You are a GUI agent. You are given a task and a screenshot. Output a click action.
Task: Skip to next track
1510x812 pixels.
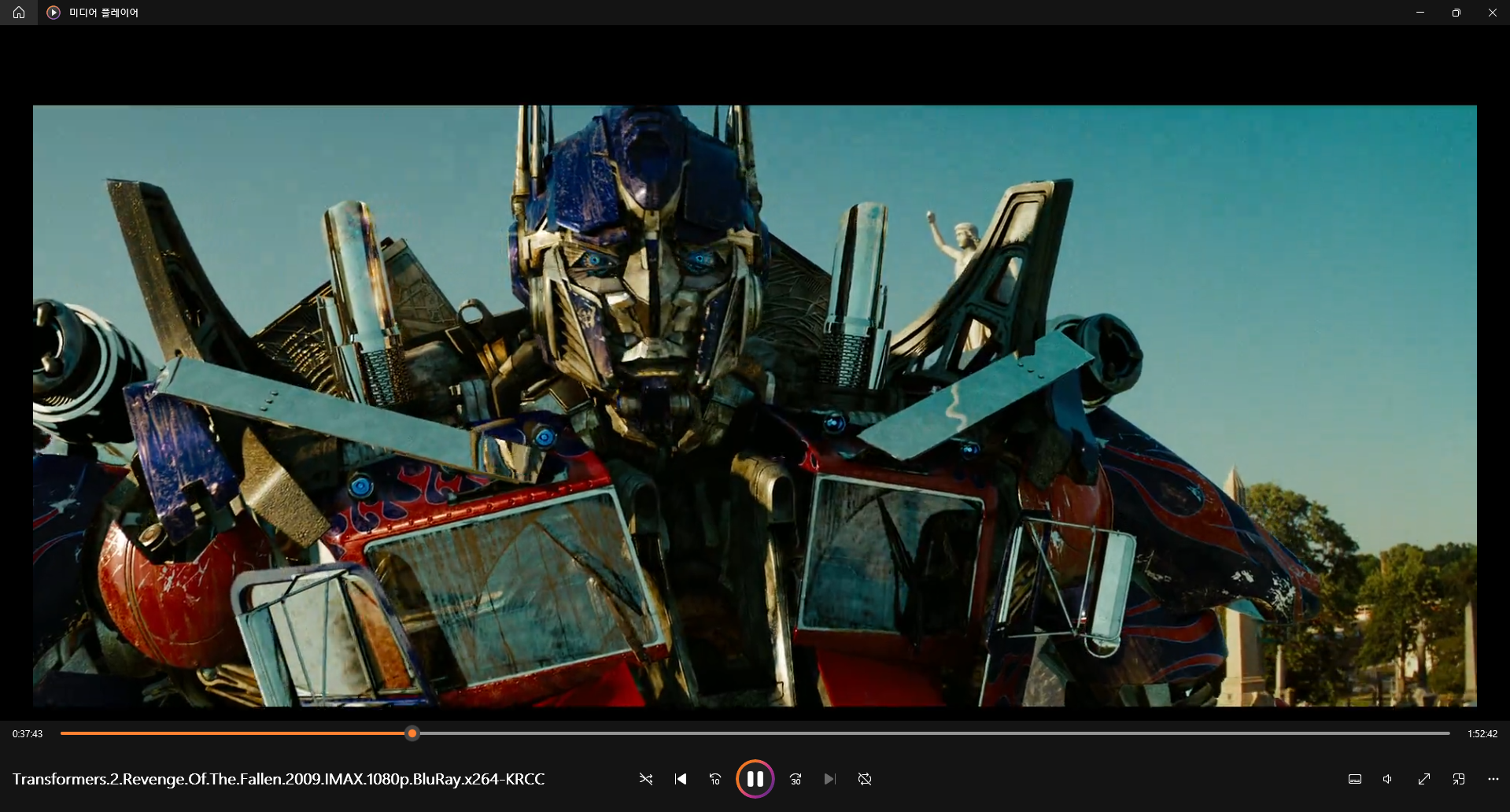coord(830,779)
